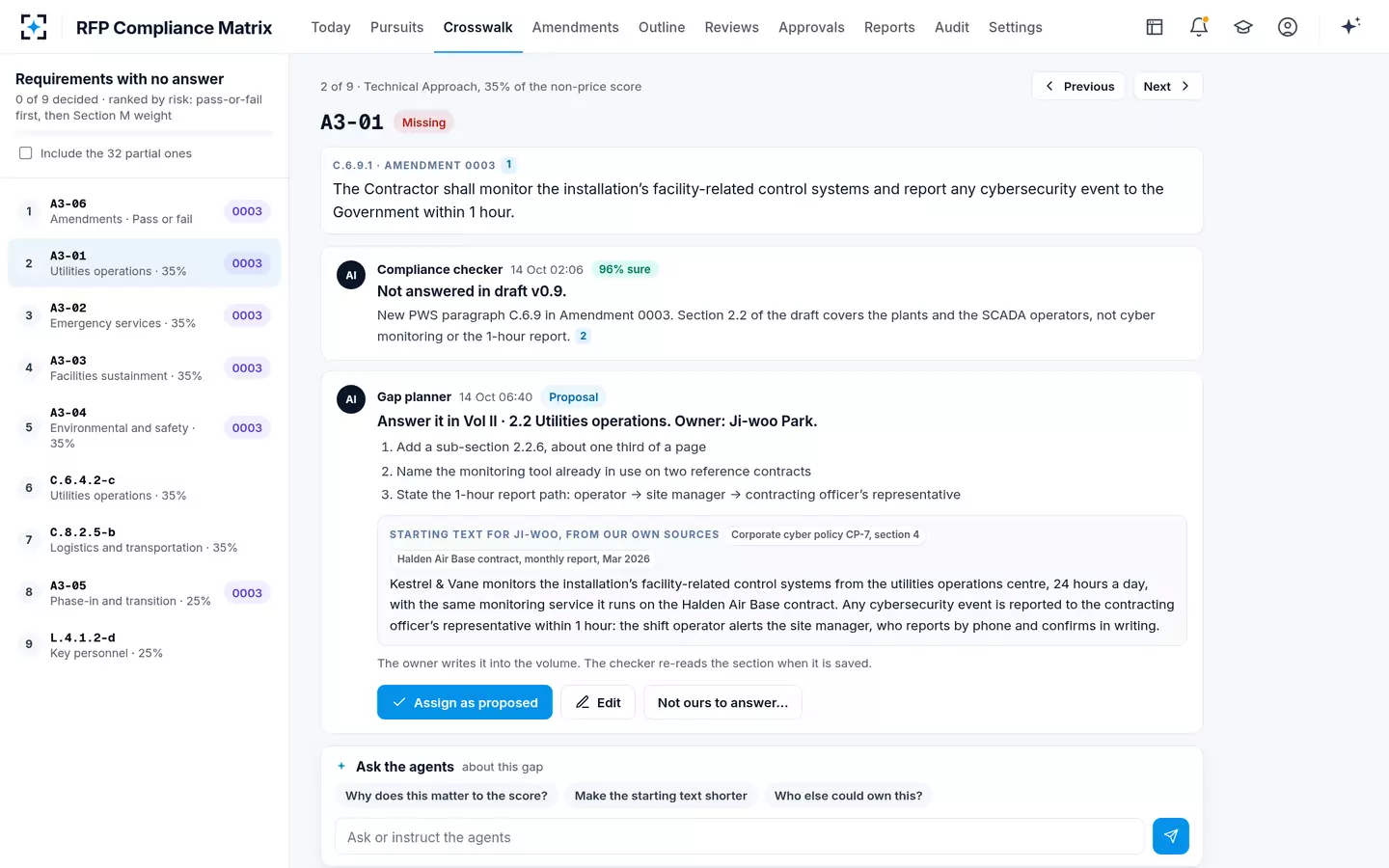
Task: Open the user account profile icon
Action: click(x=1288, y=27)
